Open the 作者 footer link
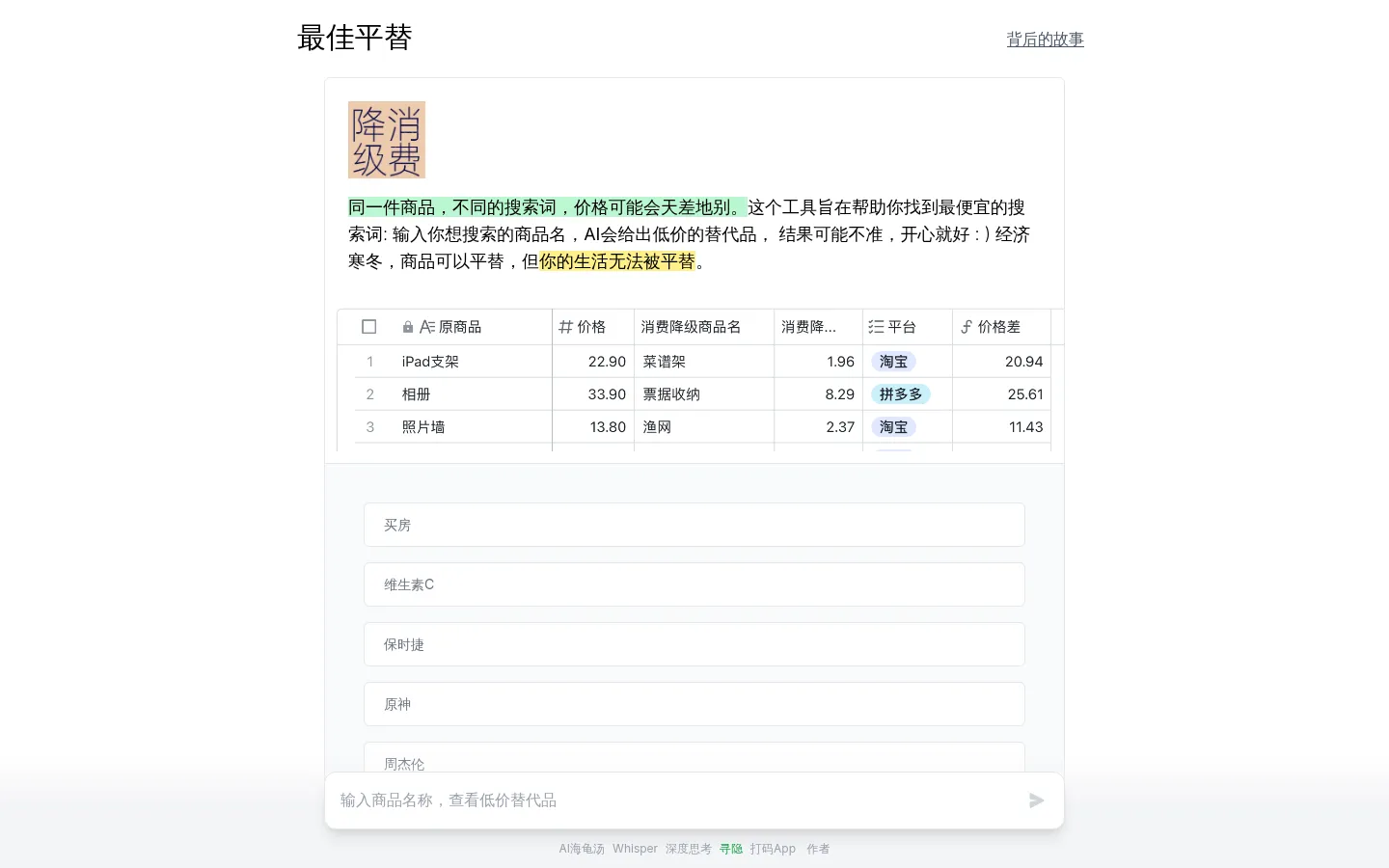Viewport: 1389px width, 868px height. click(x=818, y=849)
